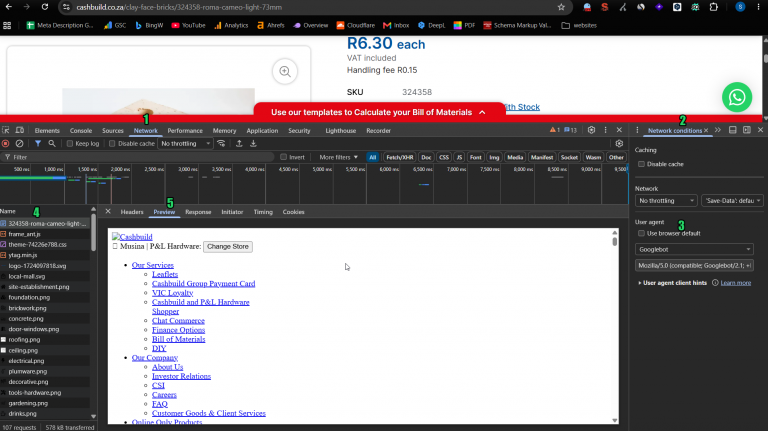The width and height of the screenshot is (768, 431).
Task: Switch to Console tab
Action: 81,131
